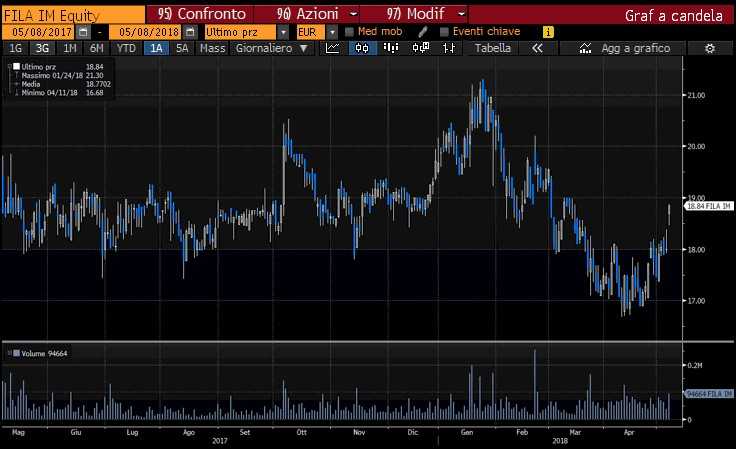The height and width of the screenshot is (449, 736).
Task: Click Mag month axis label
Action: [18, 432]
